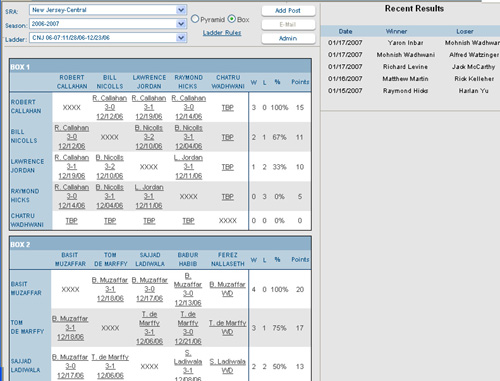
Task: Open B. Nicolls 3-2 12/10/06 result in Bill Nicolls row
Action: click(149, 137)
